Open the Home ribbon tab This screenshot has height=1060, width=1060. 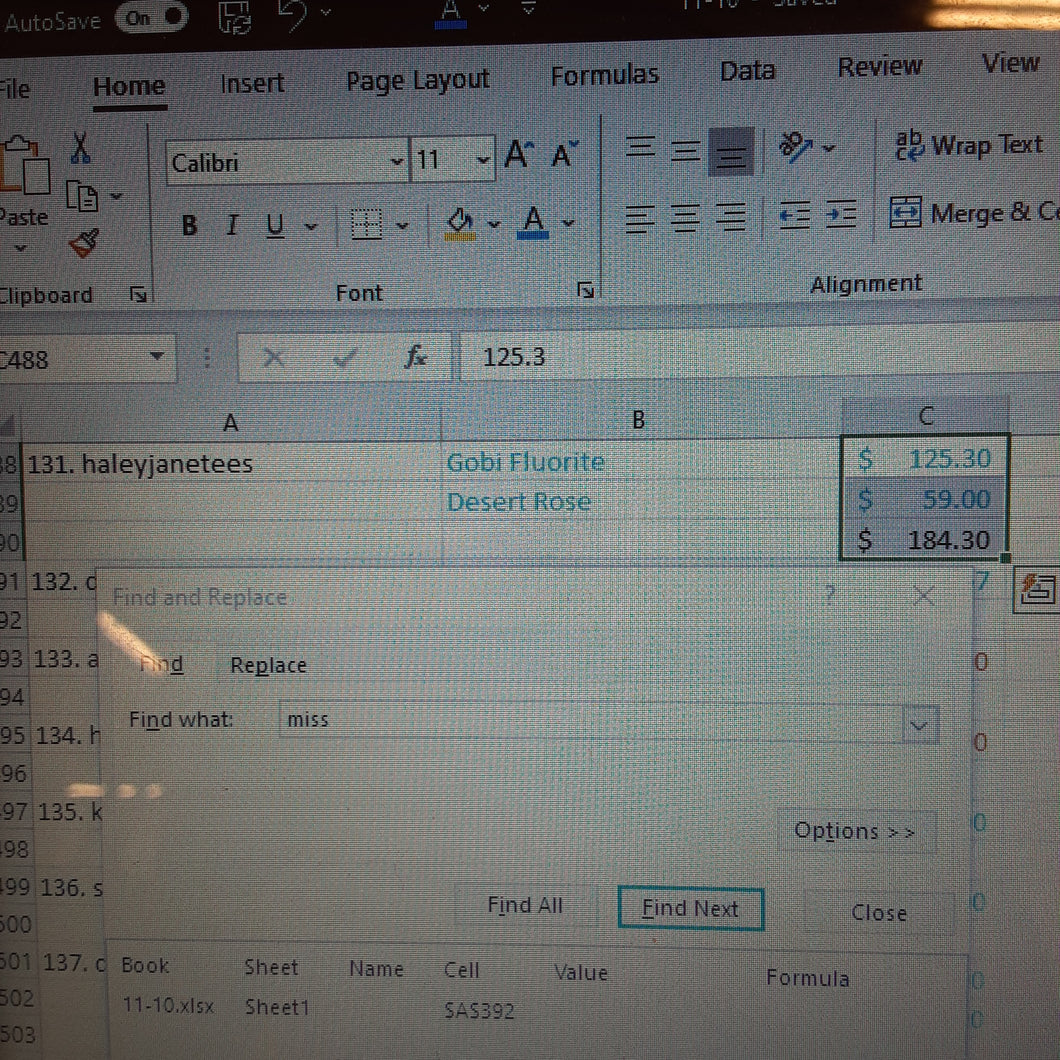click(x=128, y=86)
